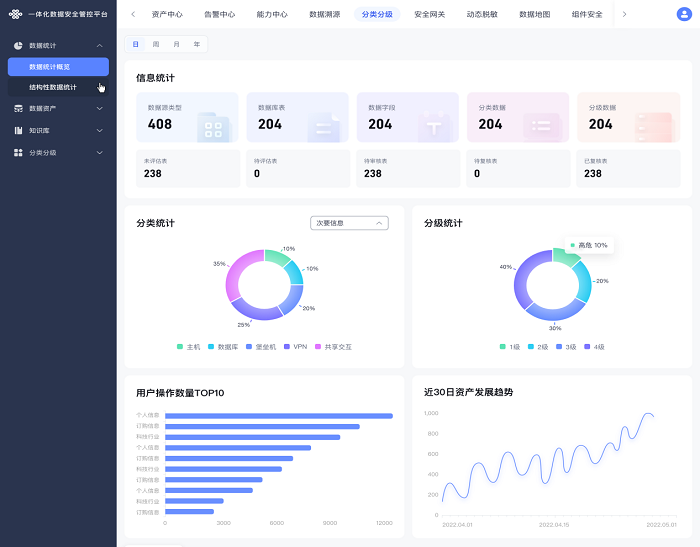Collapse the 数据统计 sidebar section

tap(100, 46)
